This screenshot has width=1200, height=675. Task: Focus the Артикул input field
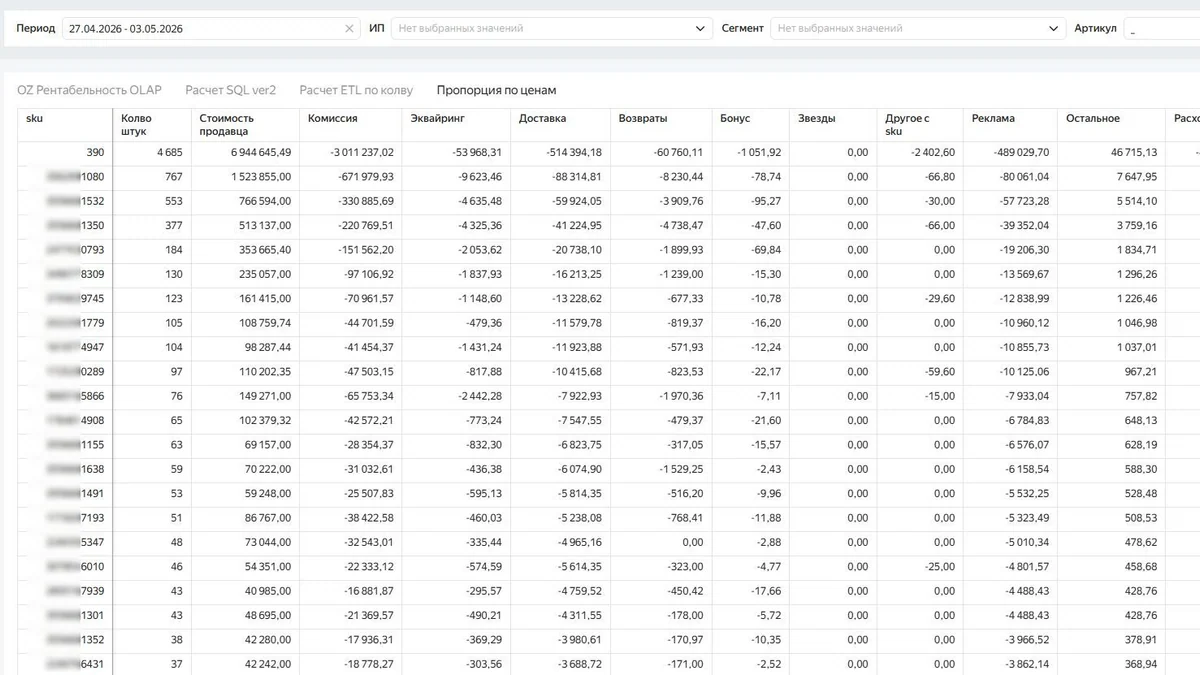(x=1162, y=29)
